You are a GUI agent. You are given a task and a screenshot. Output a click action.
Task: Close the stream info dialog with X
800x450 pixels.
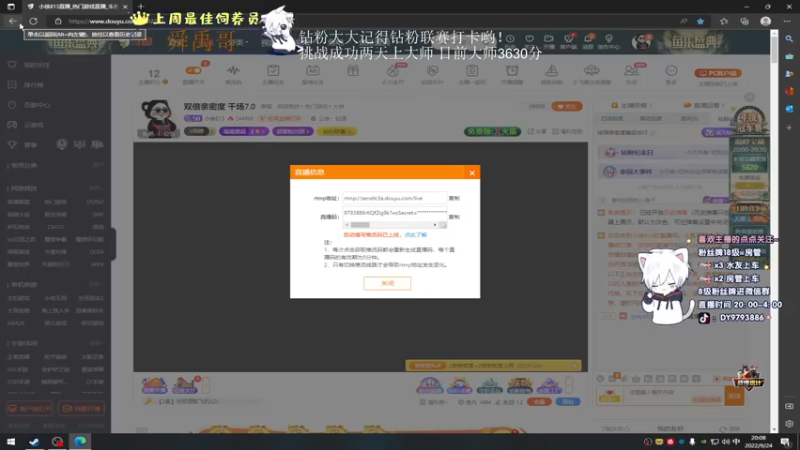click(472, 173)
